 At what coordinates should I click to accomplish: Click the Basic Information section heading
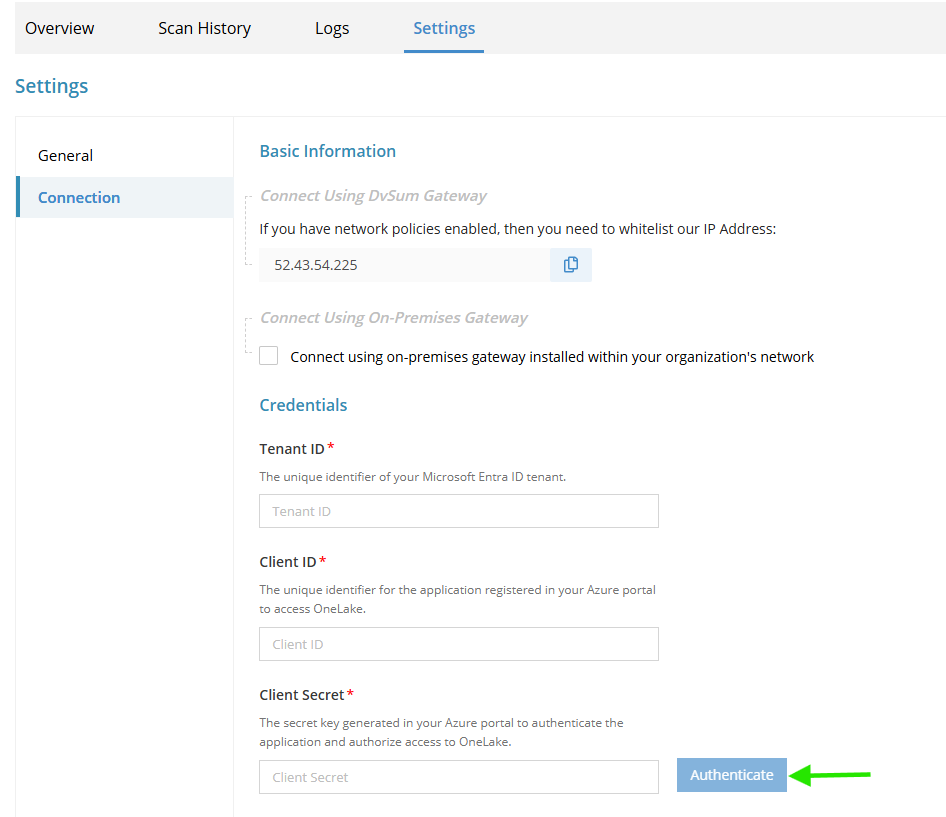coord(328,151)
